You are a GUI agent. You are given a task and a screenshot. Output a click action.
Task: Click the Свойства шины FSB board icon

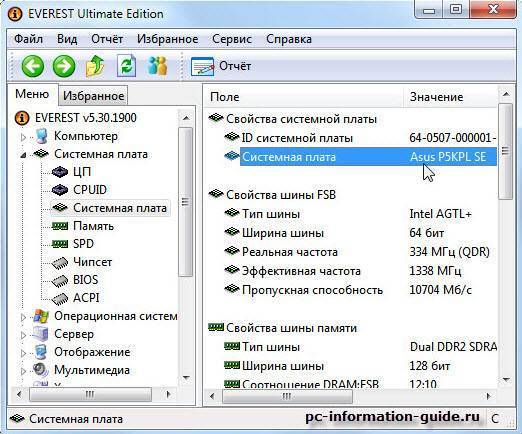tap(216, 194)
